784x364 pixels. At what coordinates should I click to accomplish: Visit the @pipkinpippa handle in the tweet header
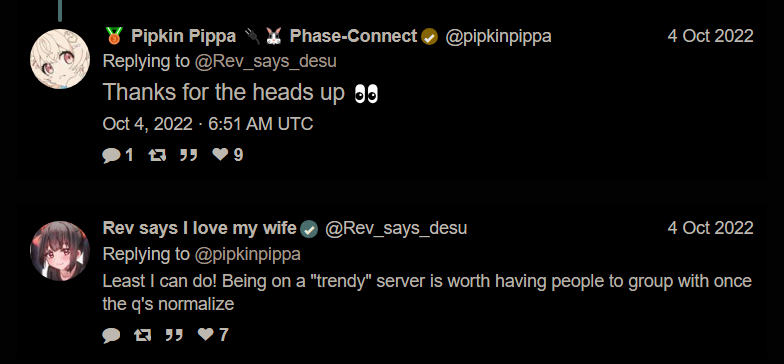click(498, 36)
